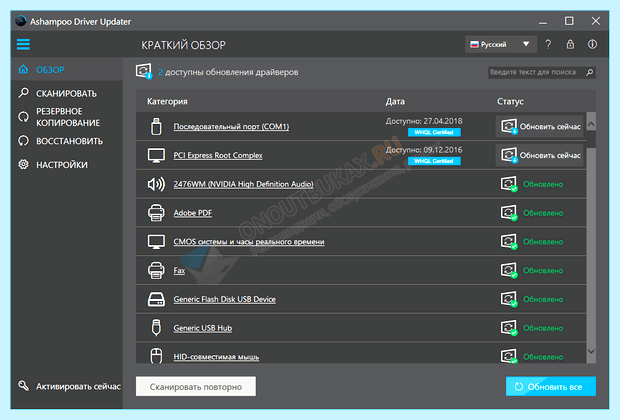This screenshot has width=620, height=420.
Task: Click WHQL Certified badge for COM1
Action: tap(434, 132)
